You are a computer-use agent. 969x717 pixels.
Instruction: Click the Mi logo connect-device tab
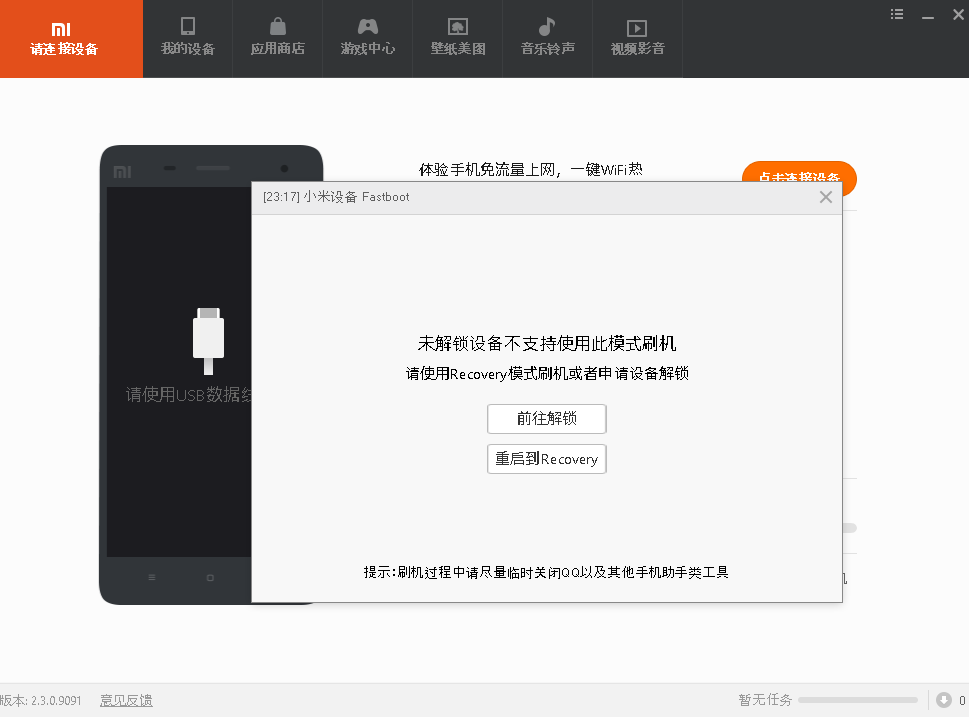tap(62, 38)
